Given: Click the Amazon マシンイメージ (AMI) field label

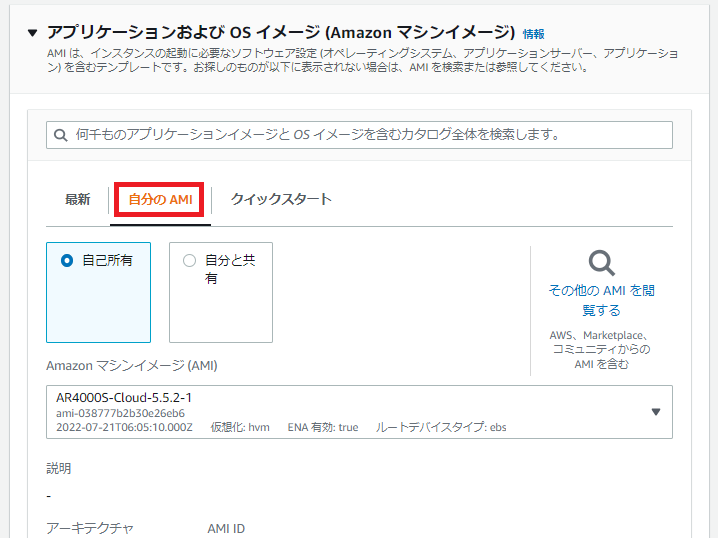Looking at the screenshot, I should pyautogui.click(x=131, y=366).
